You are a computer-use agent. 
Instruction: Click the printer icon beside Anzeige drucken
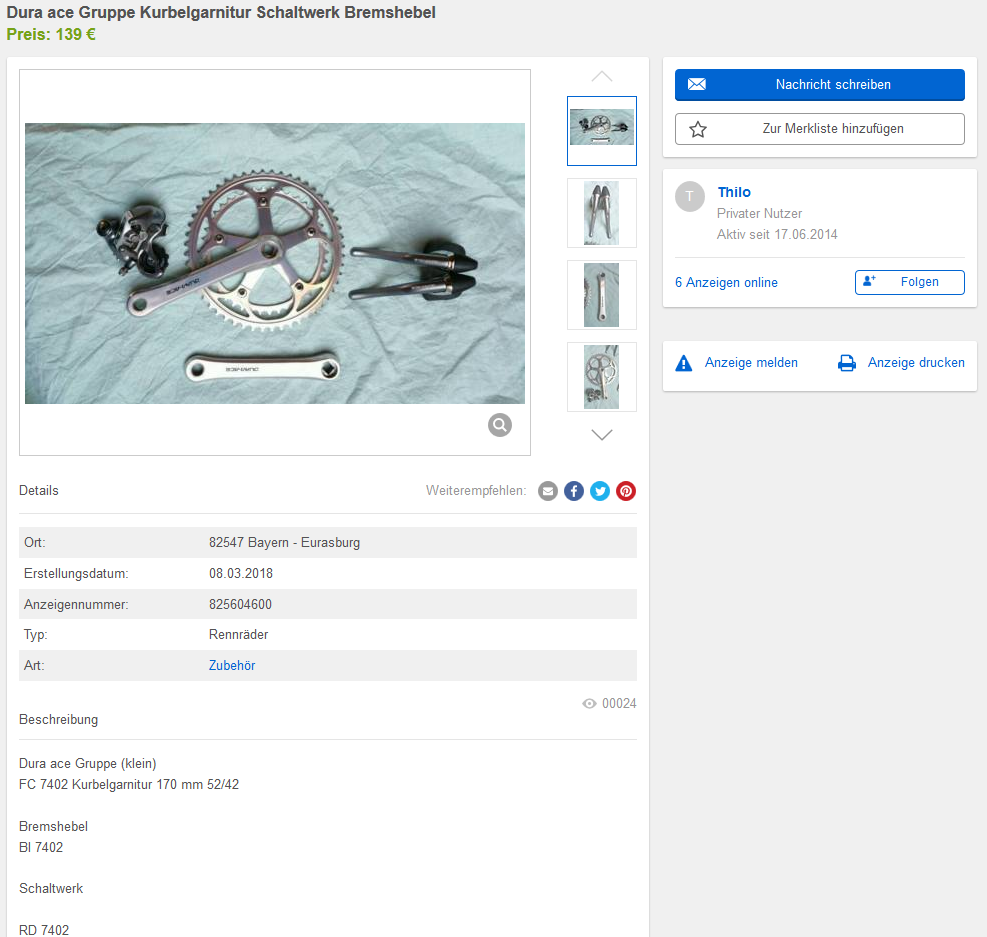[x=847, y=363]
